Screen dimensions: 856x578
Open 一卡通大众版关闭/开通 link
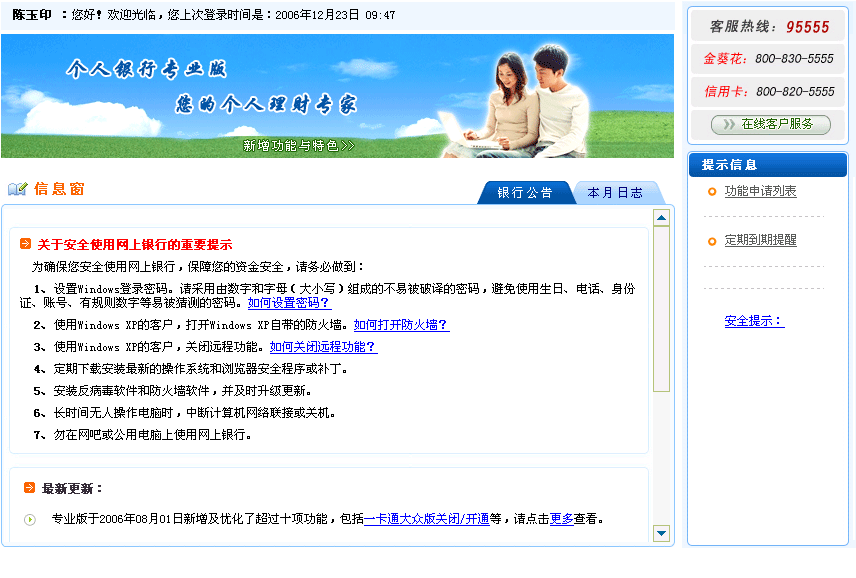pyautogui.click(x=427, y=519)
